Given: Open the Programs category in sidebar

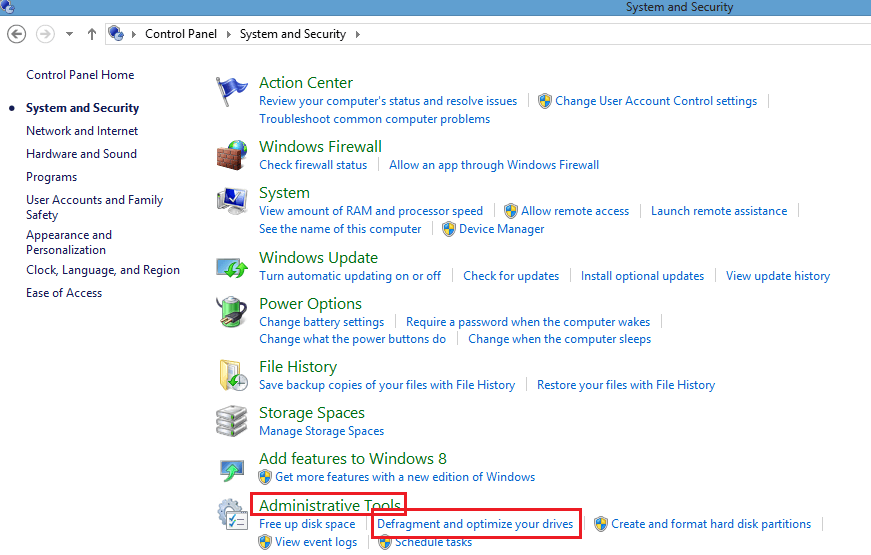Looking at the screenshot, I should click(52, 177).
